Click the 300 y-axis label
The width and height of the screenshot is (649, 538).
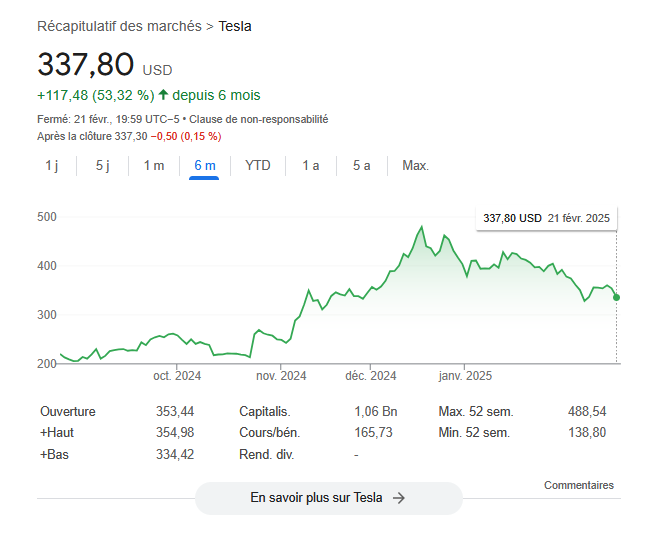pyautogui.click(x=47, y=315)
